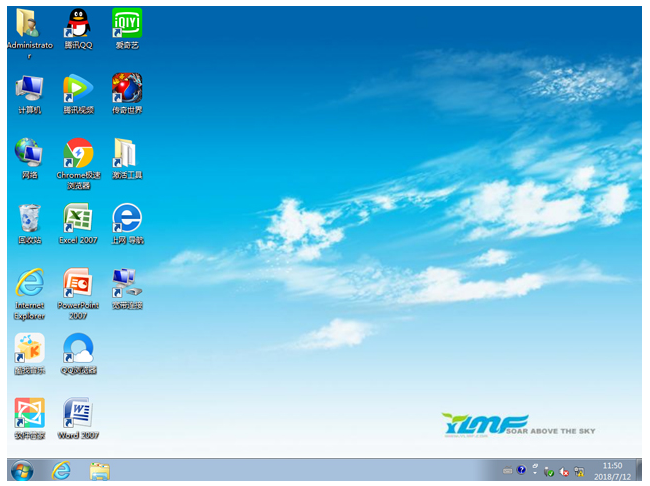This screenshot has width=650, height=486.
Task: Expand the hidden tray icons arrow
Action: [536, 470]
